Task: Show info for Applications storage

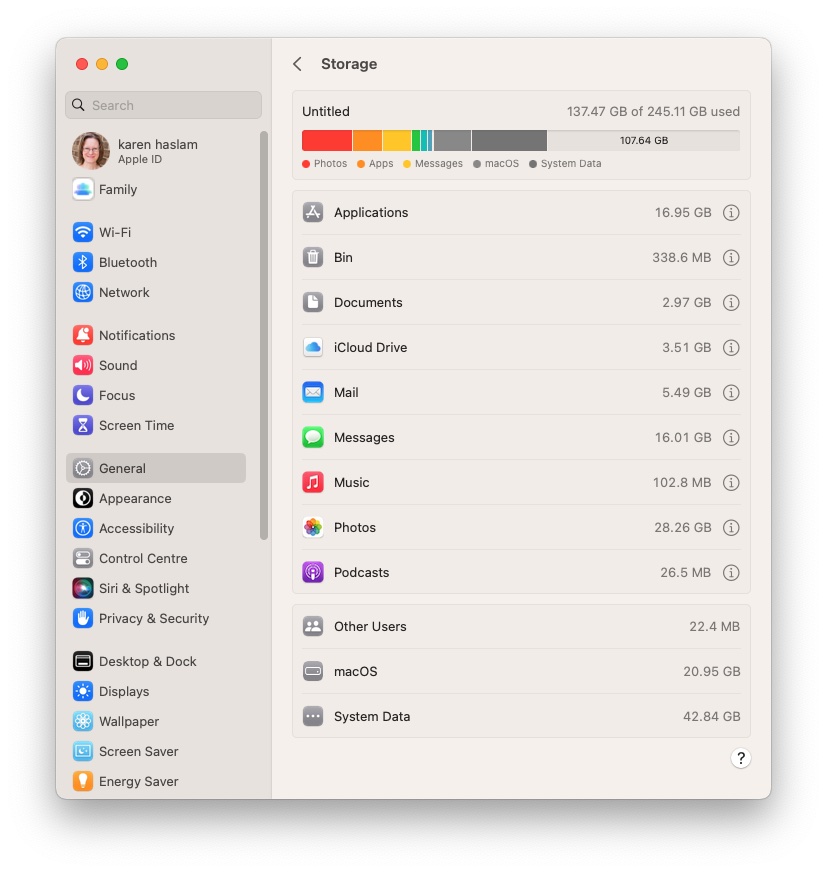Action: pyautogui.click(x=731, y=213)
